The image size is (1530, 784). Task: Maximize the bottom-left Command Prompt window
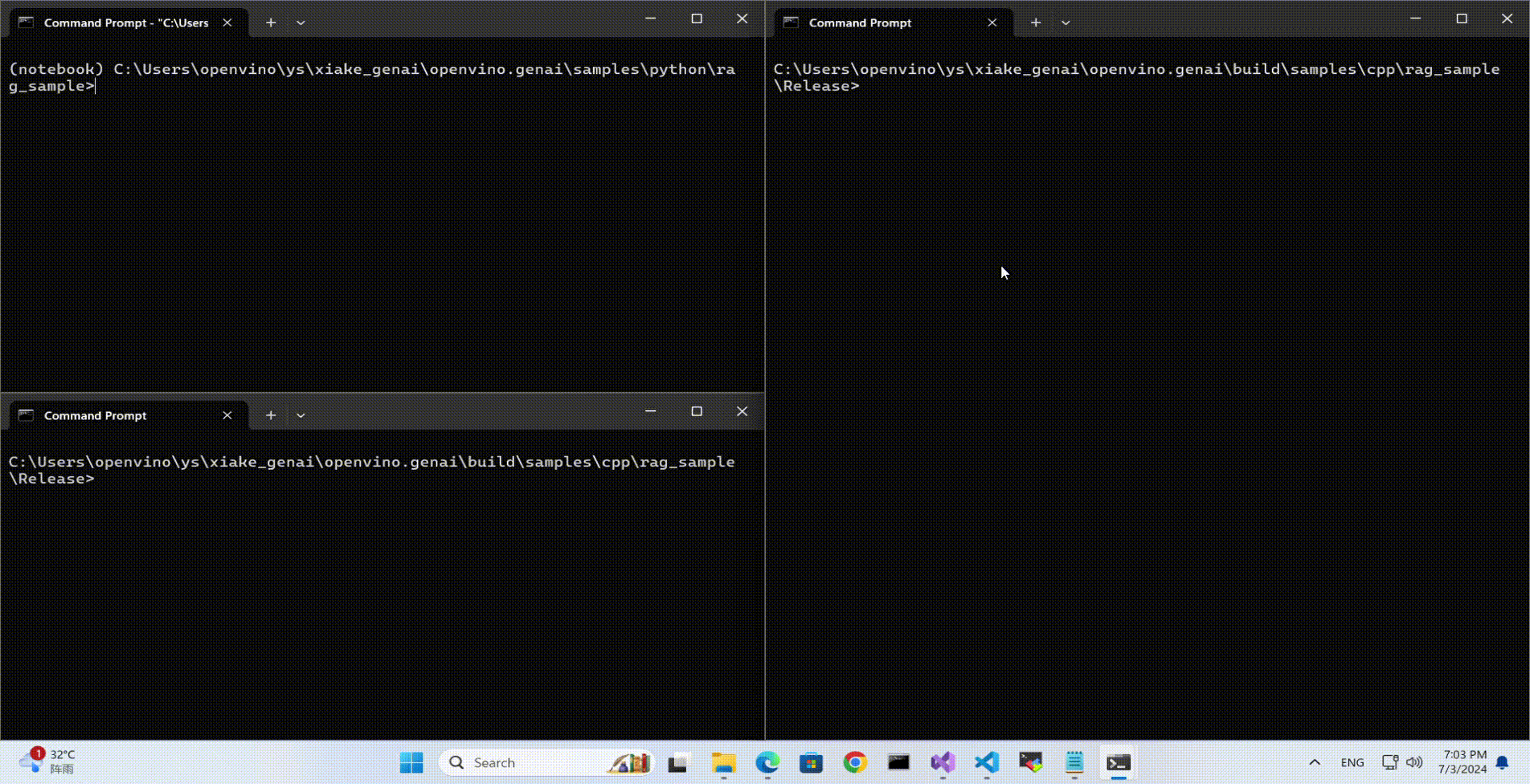click(697, 411)
